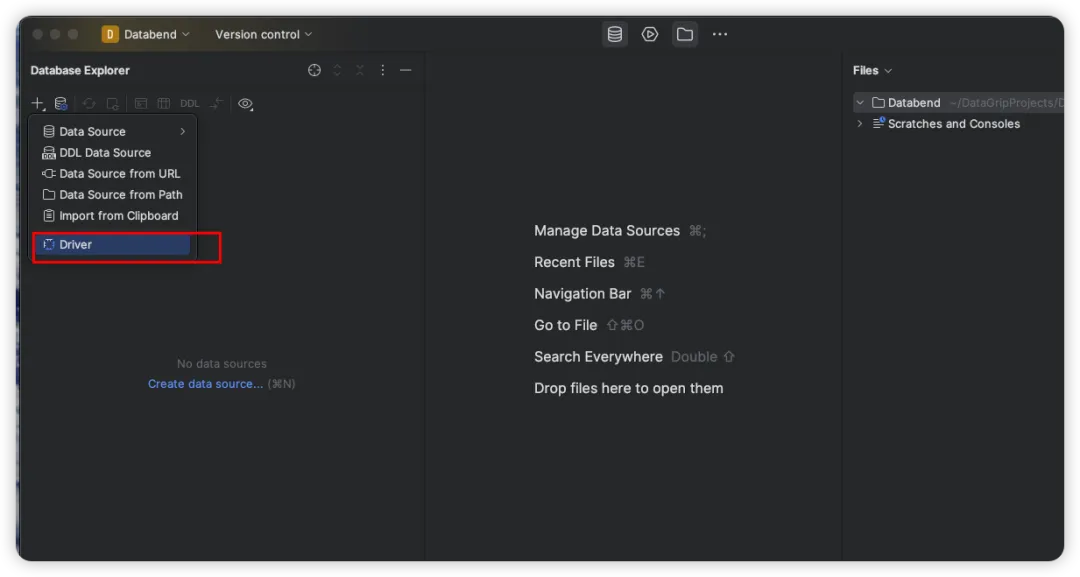Select the Data Source menu item
This screenshot has width=1080, height=577.
[x=113, y=131]
